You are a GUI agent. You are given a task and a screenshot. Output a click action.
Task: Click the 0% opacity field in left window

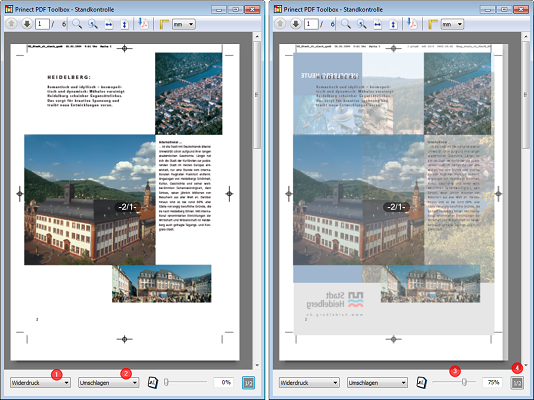[x=223, y=382]
